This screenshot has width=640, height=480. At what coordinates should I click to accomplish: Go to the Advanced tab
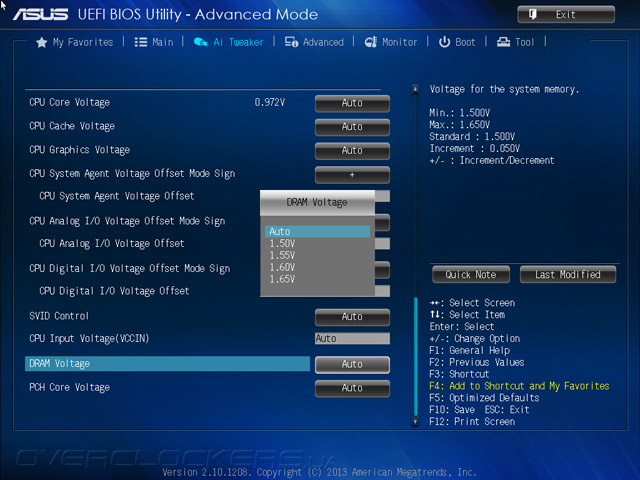coord(314,42)
